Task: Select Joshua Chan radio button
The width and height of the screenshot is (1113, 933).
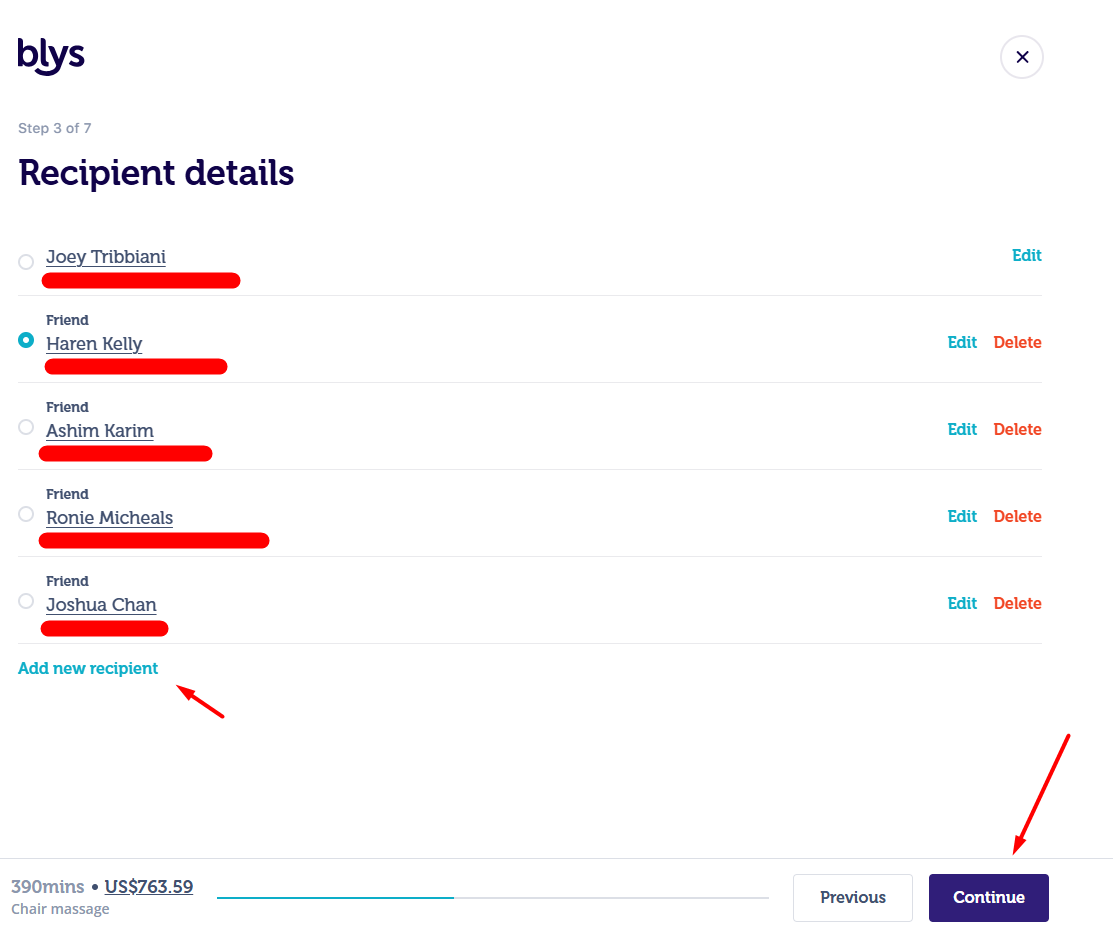Action: [26, 601]
